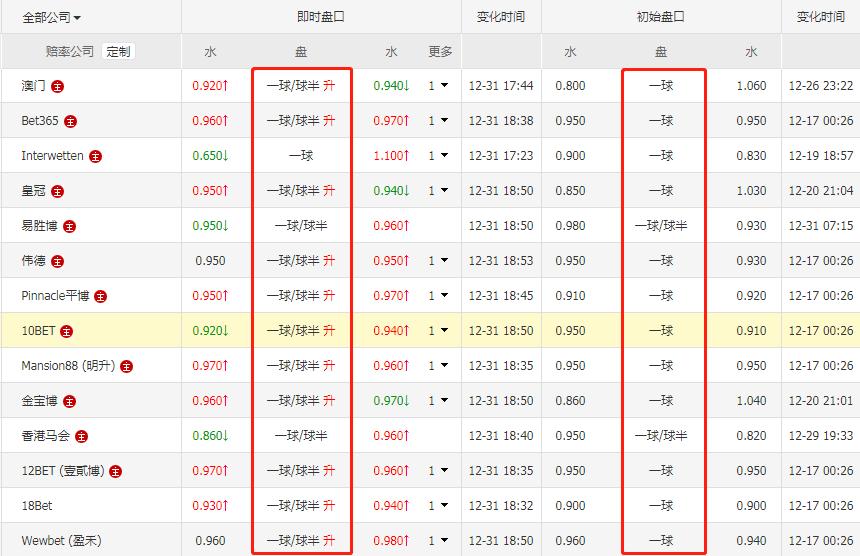
Task: Click 1.060 initial odds in the 澳门 row
Action: click(751, 86)
